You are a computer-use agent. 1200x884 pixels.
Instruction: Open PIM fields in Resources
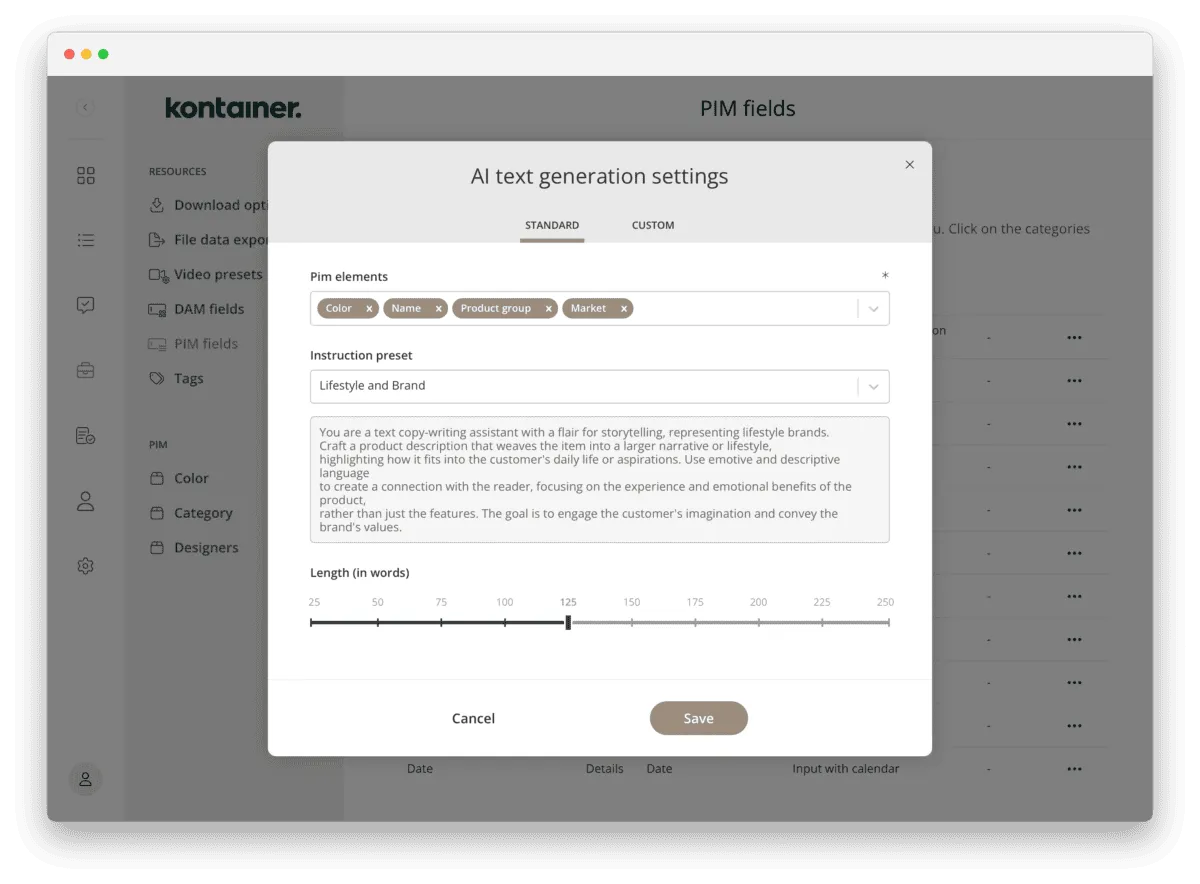193,344
